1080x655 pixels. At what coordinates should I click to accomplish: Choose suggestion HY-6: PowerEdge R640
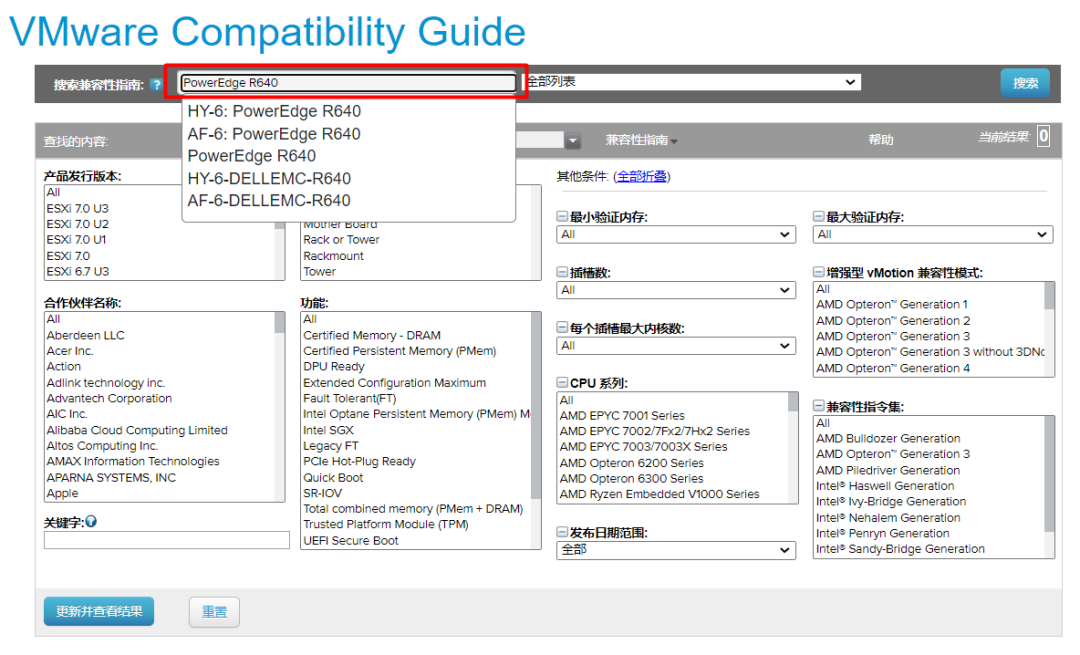click(274, 112)
